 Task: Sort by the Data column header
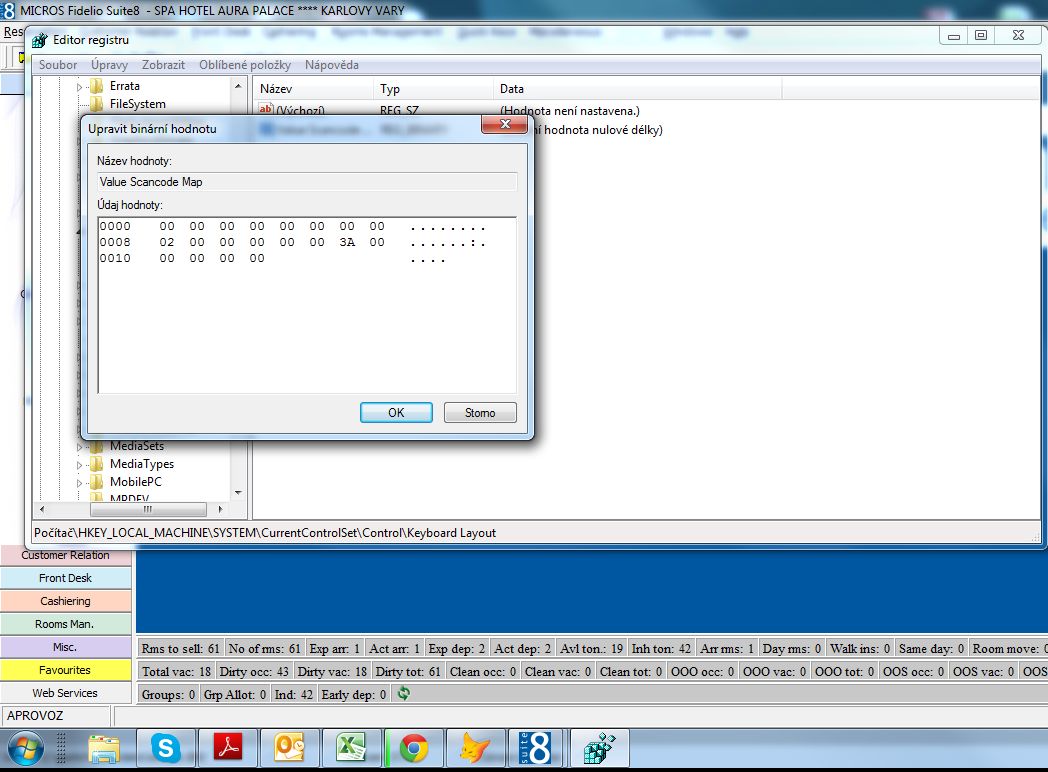(638, 89)
